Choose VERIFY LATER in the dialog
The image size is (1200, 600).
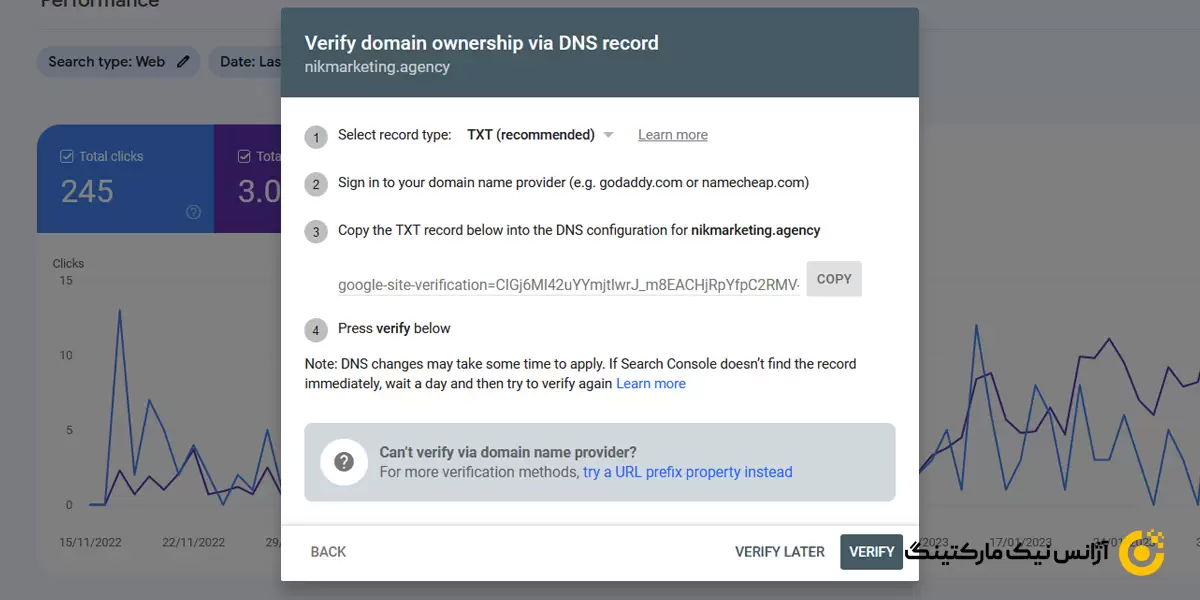pos(779,552)
